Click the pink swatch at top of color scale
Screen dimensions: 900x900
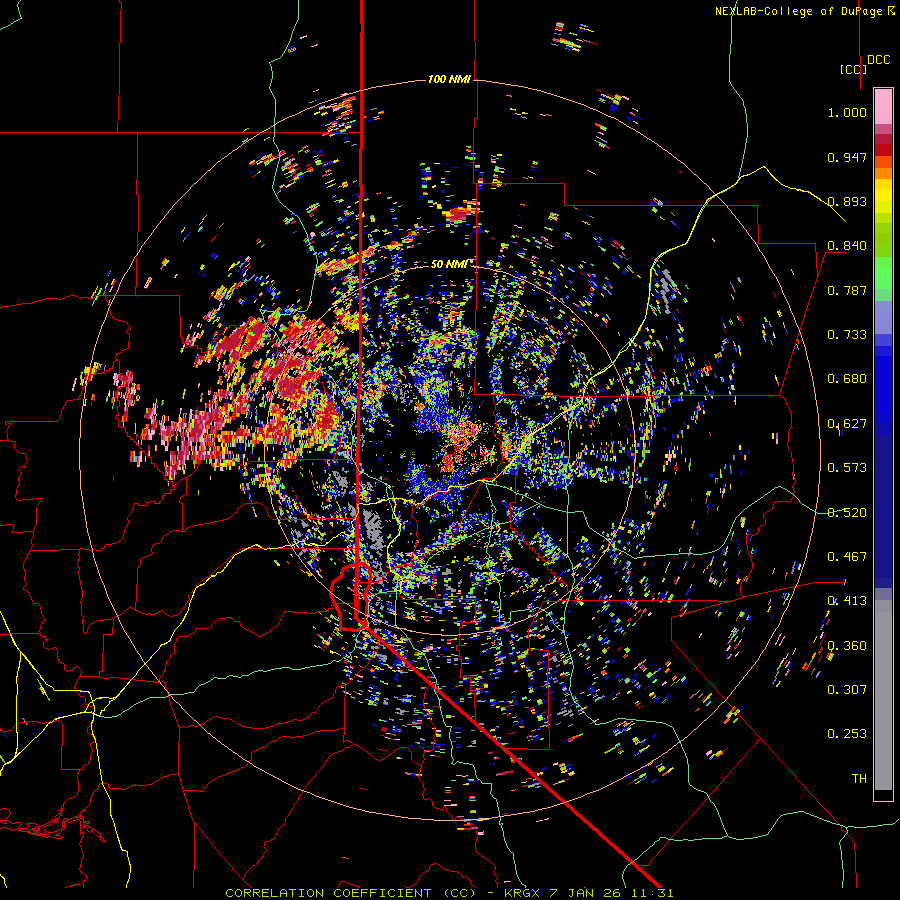pyautogui.click(x=883, y=107)
